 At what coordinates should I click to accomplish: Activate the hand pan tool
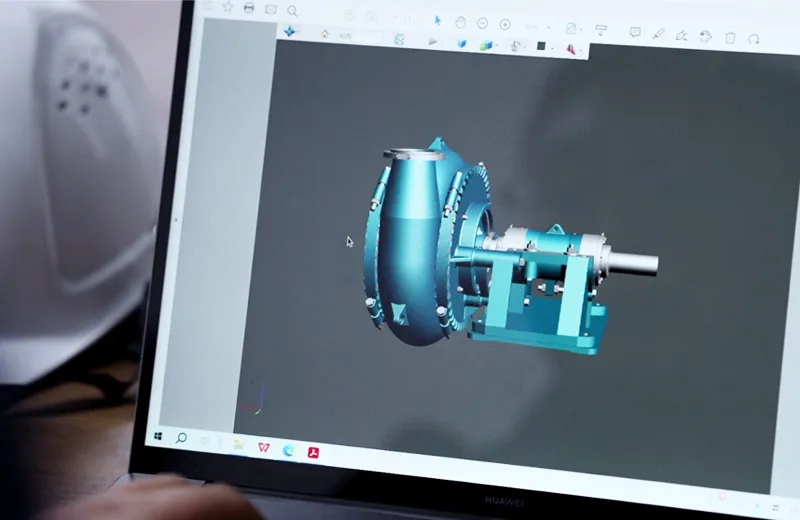pyautogui.click(x=460, y=22)
